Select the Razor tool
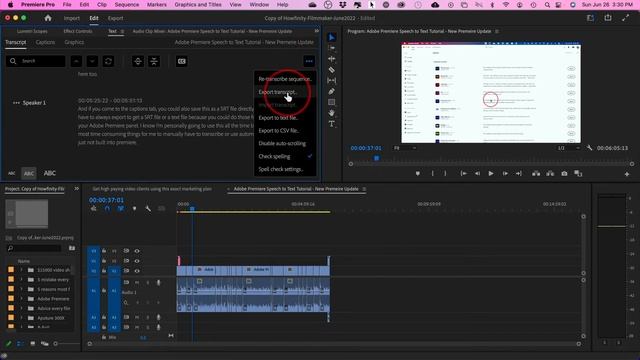This screenshot has height=360, width=640. click(332, 70)
